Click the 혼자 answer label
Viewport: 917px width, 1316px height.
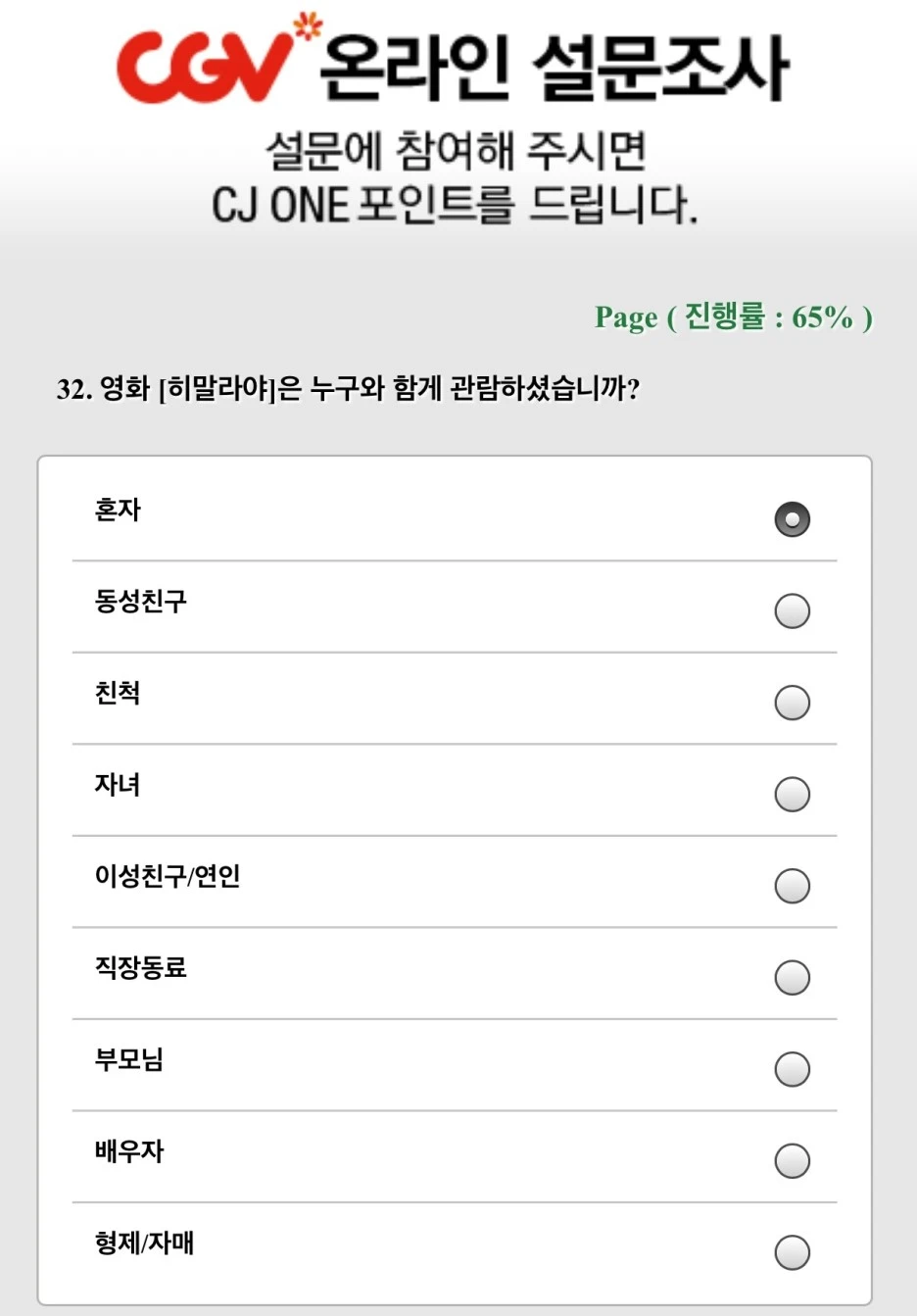(118, 510)
